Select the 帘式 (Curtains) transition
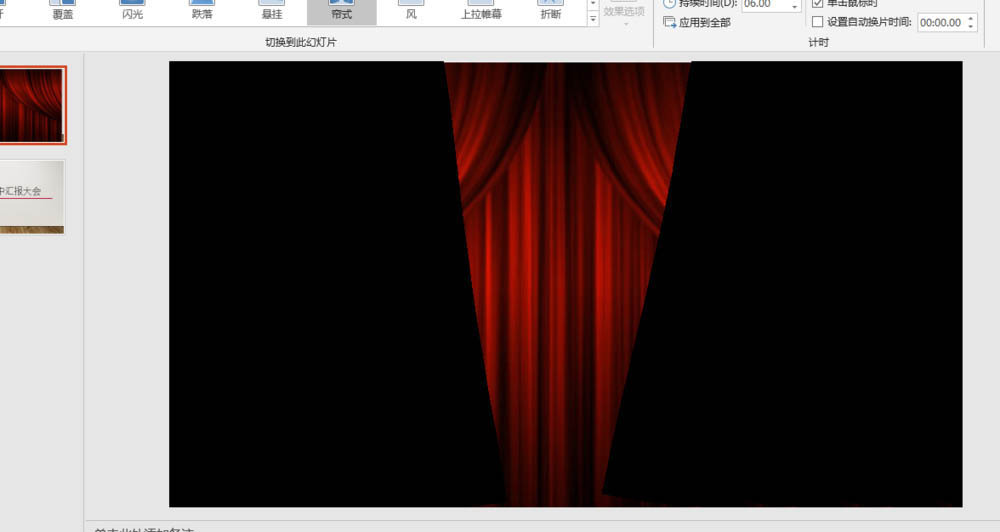Image resolution: width=1000 pixels, height=532 pixels. 342,11
